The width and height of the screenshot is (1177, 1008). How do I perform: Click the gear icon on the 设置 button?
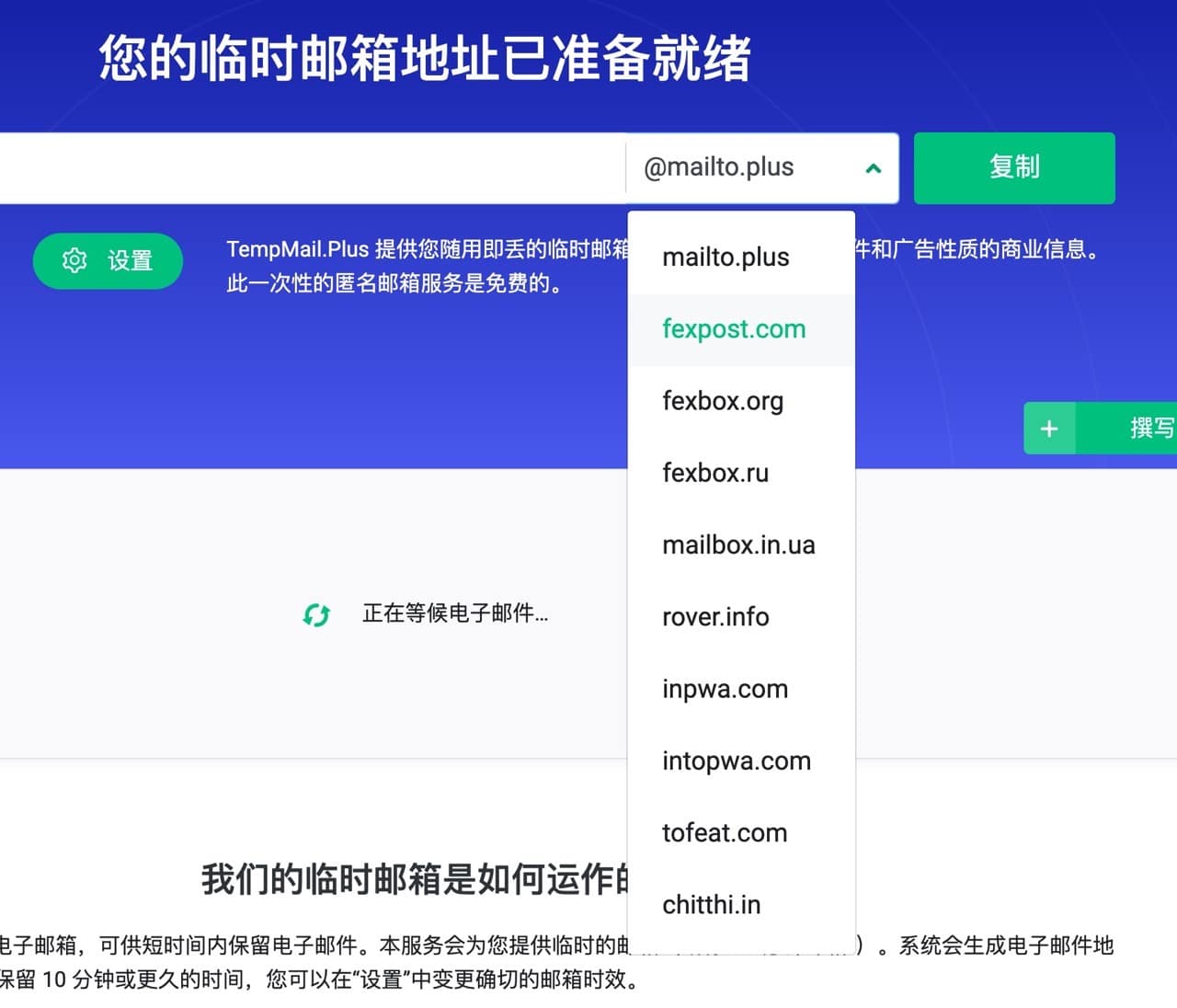click(x=74, y=260)
